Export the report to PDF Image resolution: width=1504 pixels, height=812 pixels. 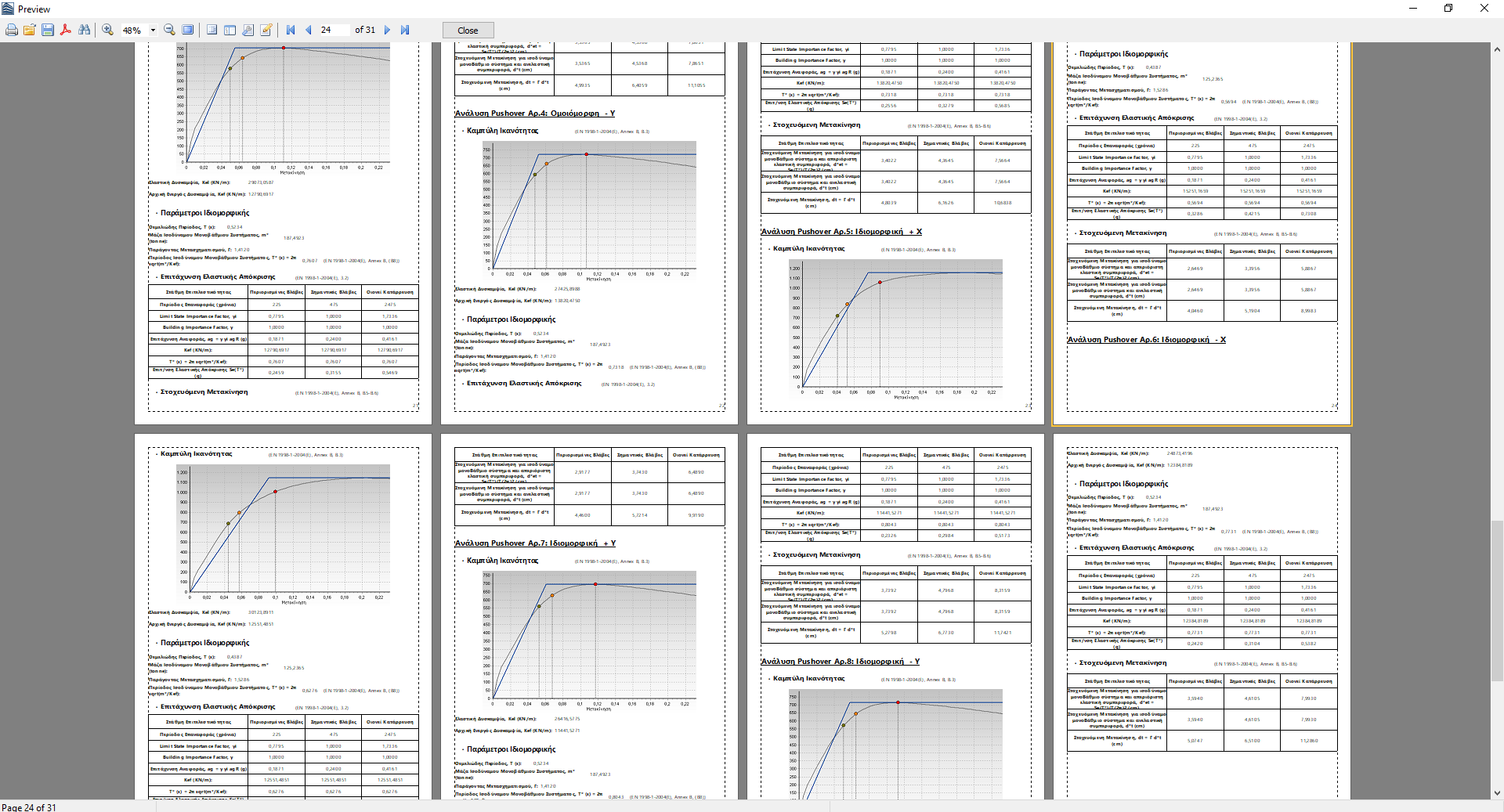[66, 30]
